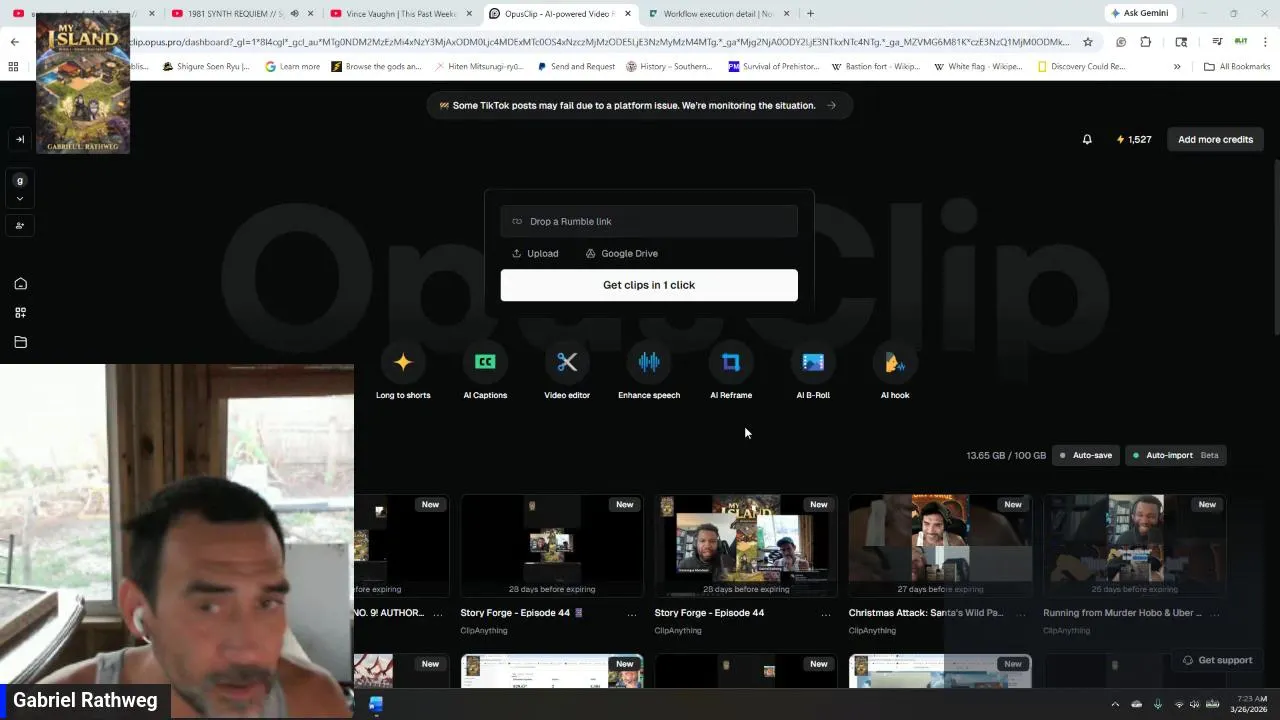Image resolution: width=1280 pixels, height=720 pixels.
Task: Expand the bookmarks bar overflow chevron
Action: pos(1177,67)
